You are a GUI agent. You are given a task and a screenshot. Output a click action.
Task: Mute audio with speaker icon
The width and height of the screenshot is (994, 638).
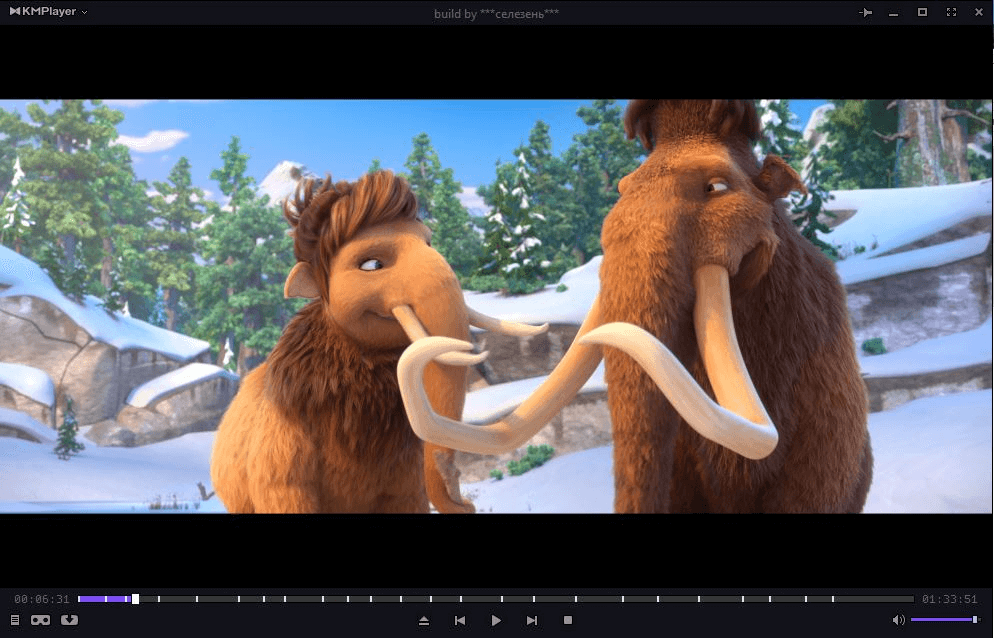click(x=898, y=620)
